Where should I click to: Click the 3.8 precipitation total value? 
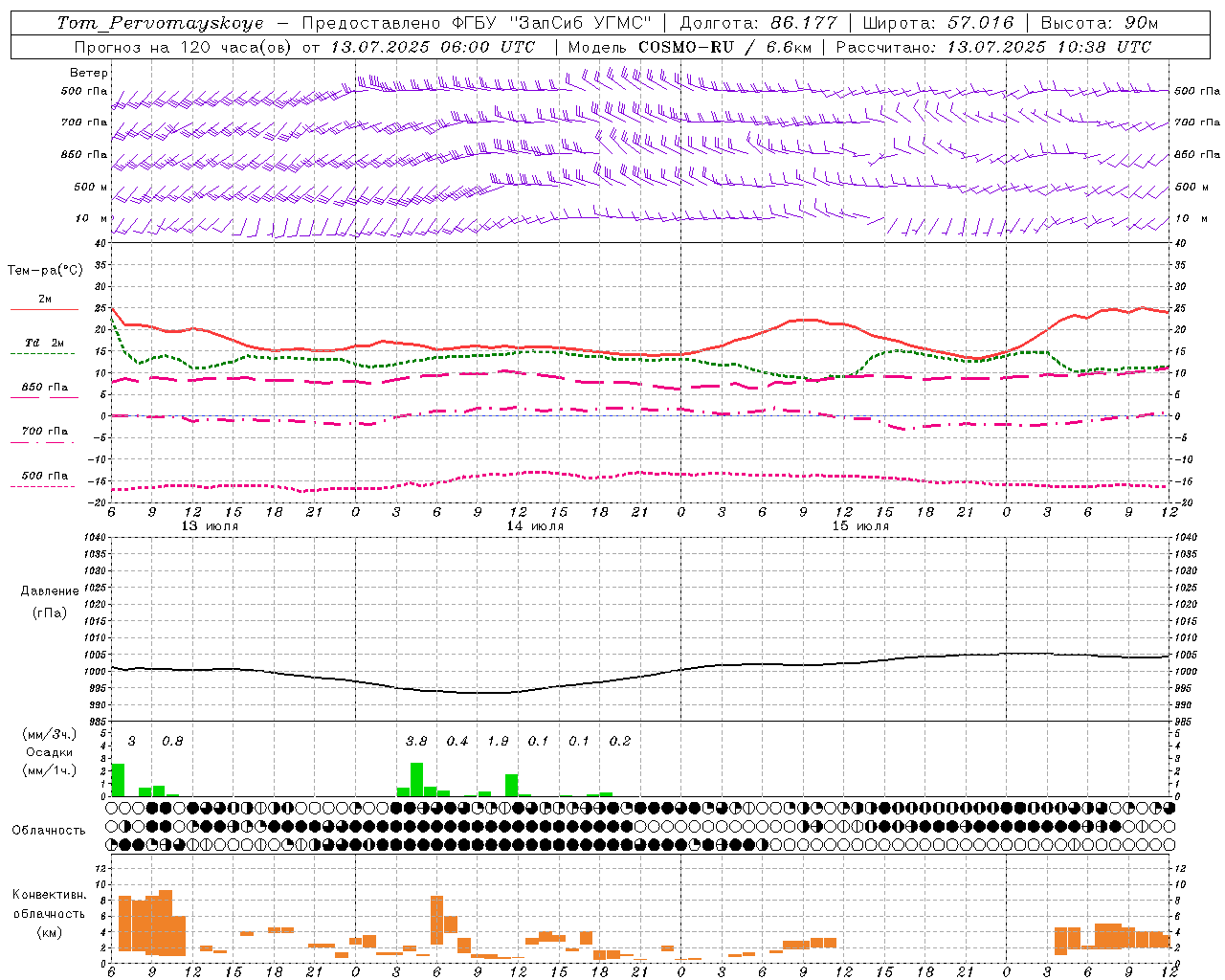pos(416,741)
